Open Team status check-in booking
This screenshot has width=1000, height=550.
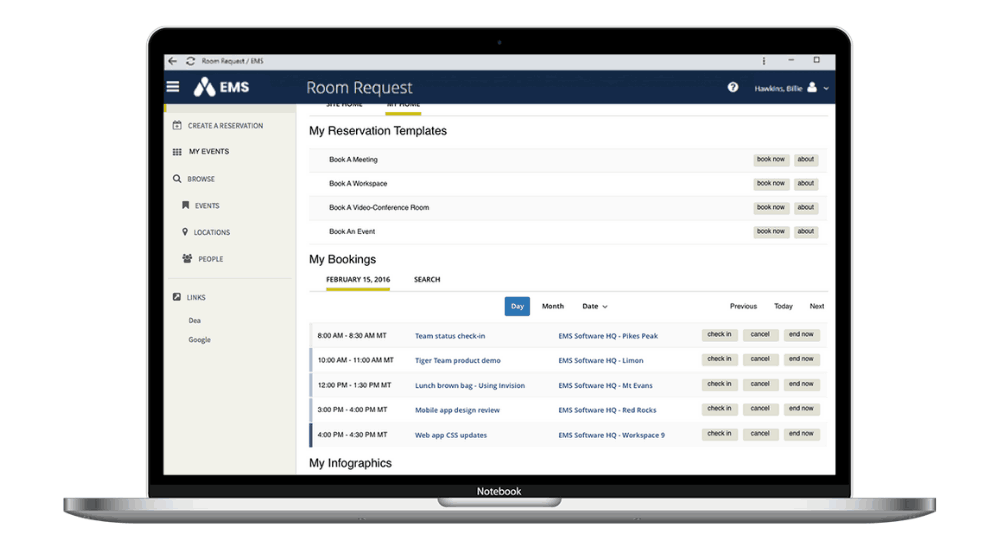tap(450, 336)
